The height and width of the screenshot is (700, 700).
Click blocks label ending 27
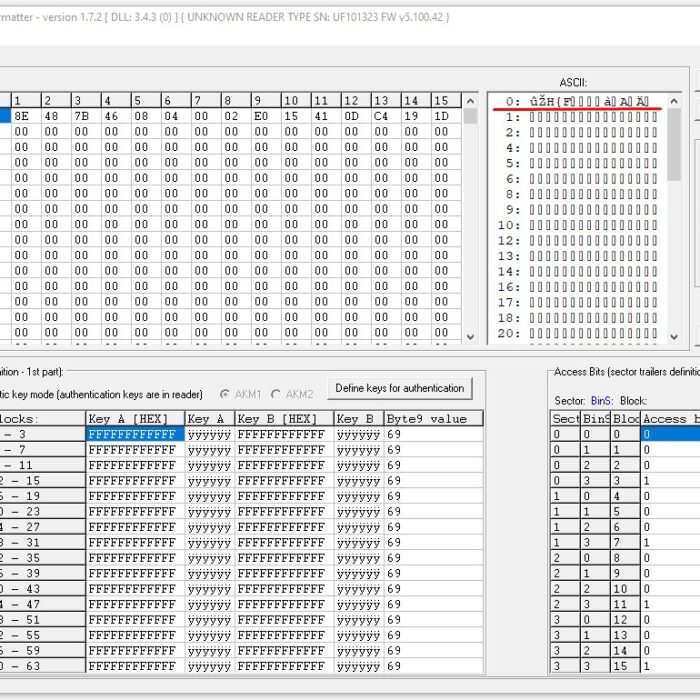point(42,527)
